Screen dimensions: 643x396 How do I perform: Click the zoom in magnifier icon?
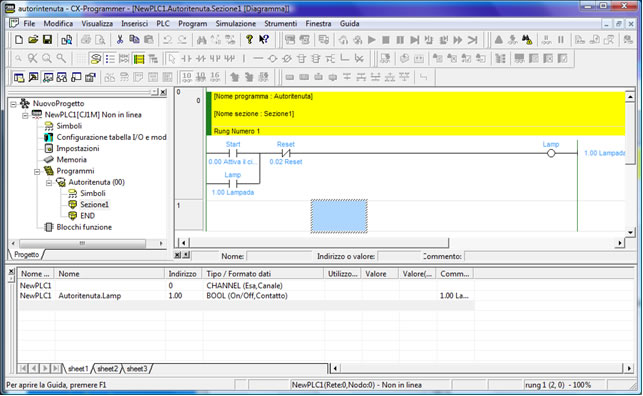pos(47,59)
